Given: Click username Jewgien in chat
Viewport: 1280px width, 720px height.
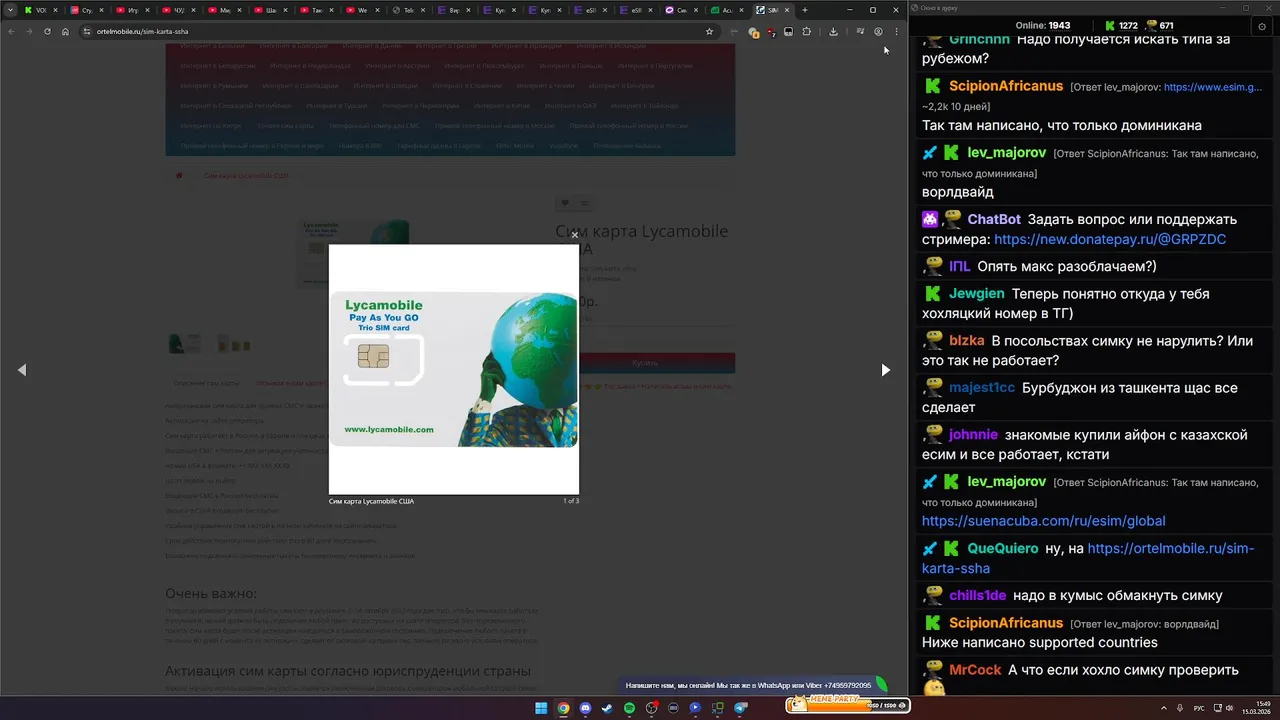Looking at the screenshot, I should pos(977,294).
